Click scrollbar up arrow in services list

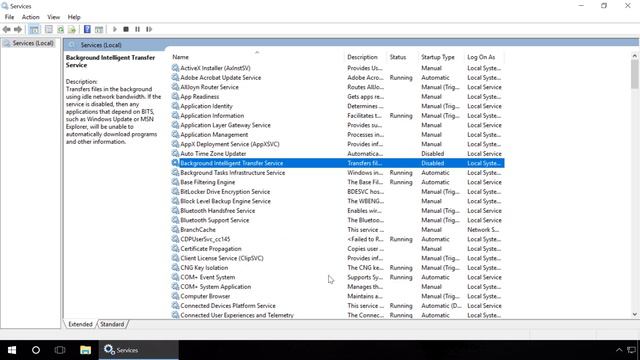tap(634, 56)
